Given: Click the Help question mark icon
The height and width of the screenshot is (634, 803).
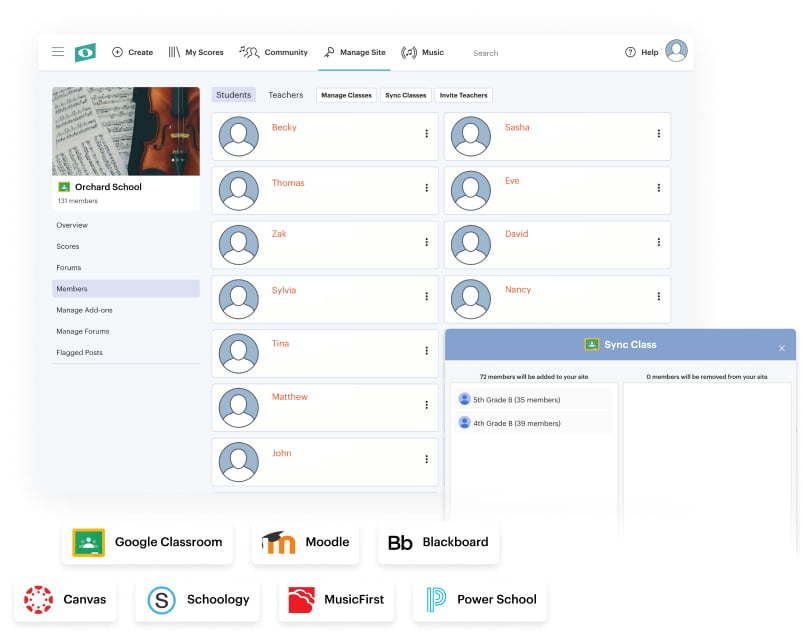Looking at the screenshot, I should pyautogui.click(x=630, y=52).
